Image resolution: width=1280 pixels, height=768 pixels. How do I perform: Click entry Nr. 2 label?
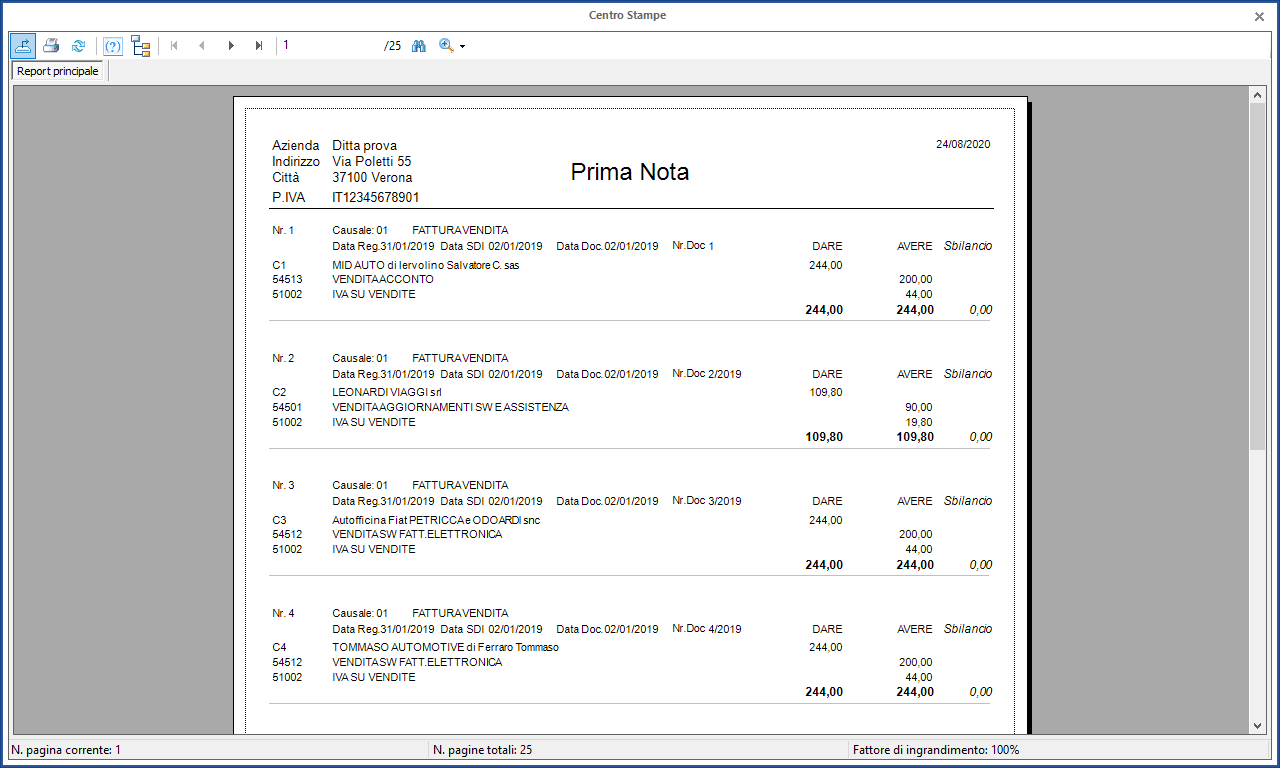pos(283,358)
